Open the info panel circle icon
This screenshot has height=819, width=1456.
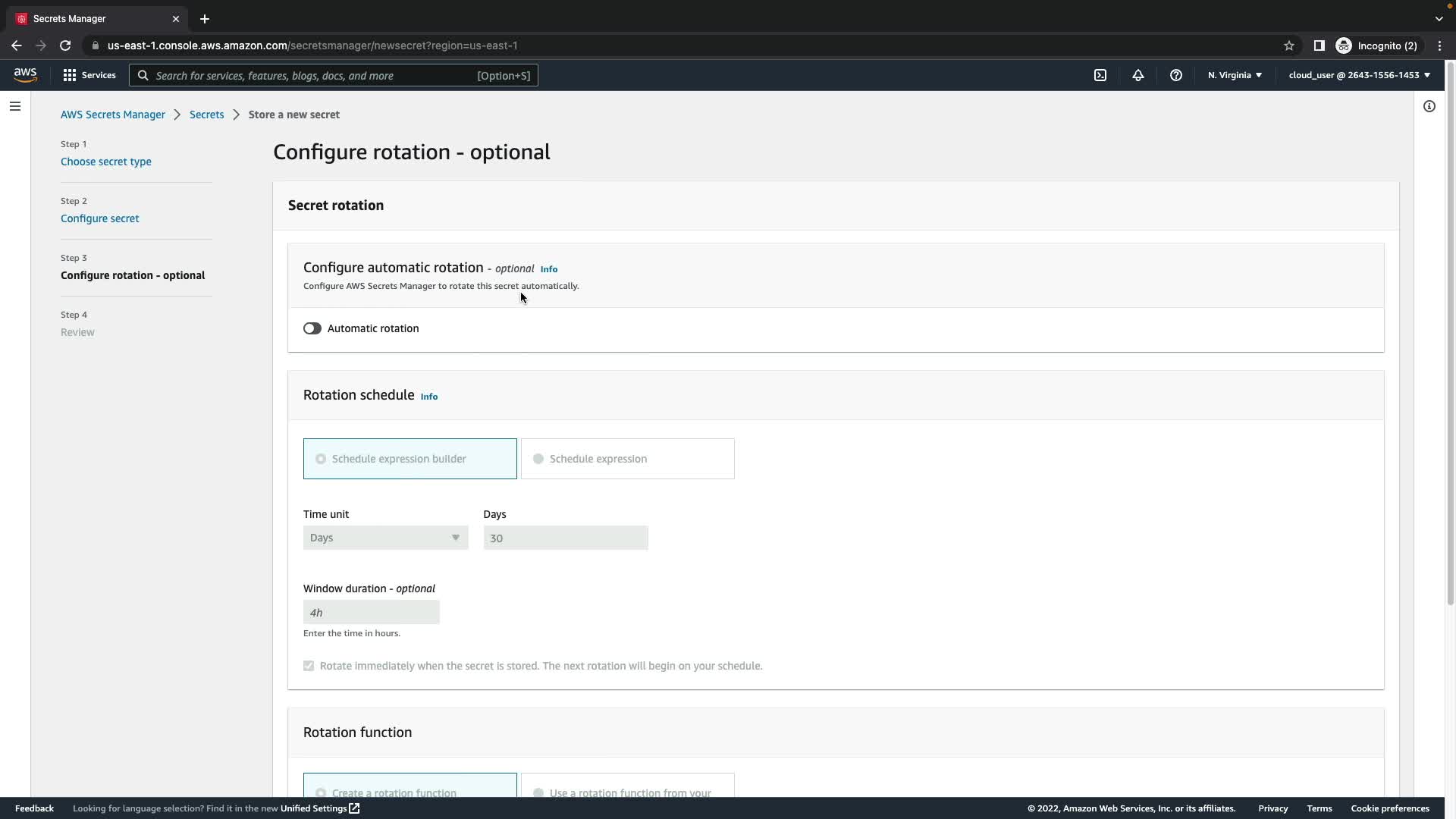1429,106
